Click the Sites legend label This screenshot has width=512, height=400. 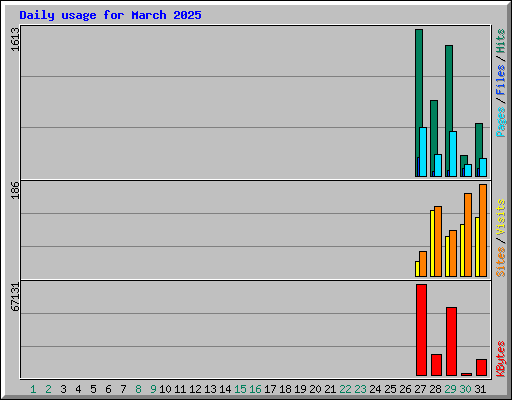click(x=500, y=262)
